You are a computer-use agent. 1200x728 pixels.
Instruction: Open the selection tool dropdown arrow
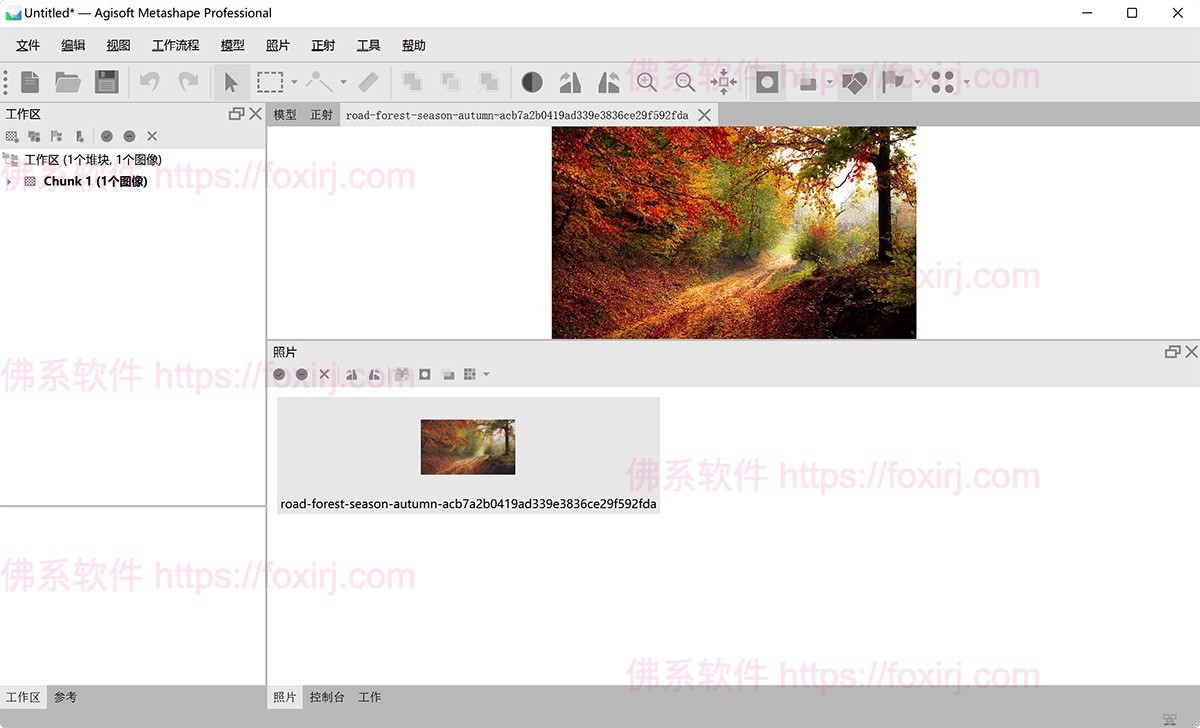click(x=293, y=82)
